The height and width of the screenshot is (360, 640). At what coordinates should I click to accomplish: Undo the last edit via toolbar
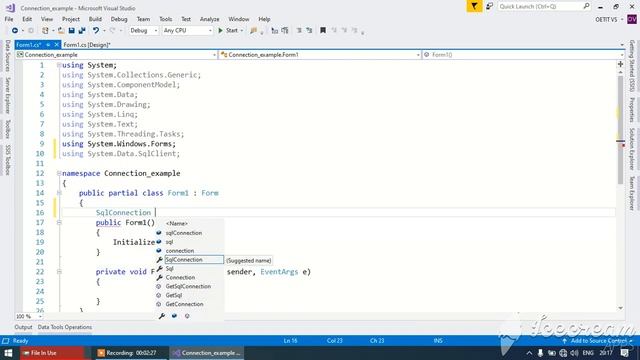(96, 31)
